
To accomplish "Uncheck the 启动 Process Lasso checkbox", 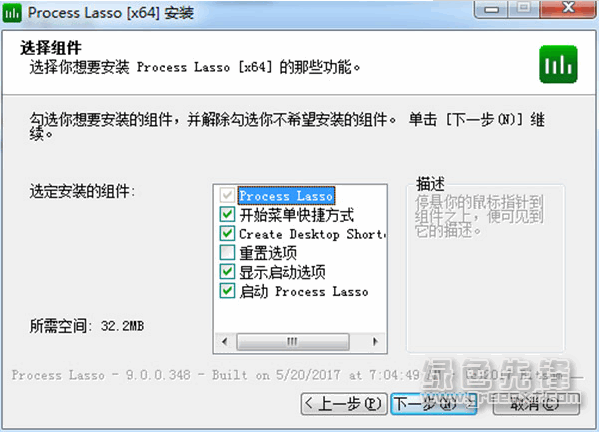I will pos(227,291).
